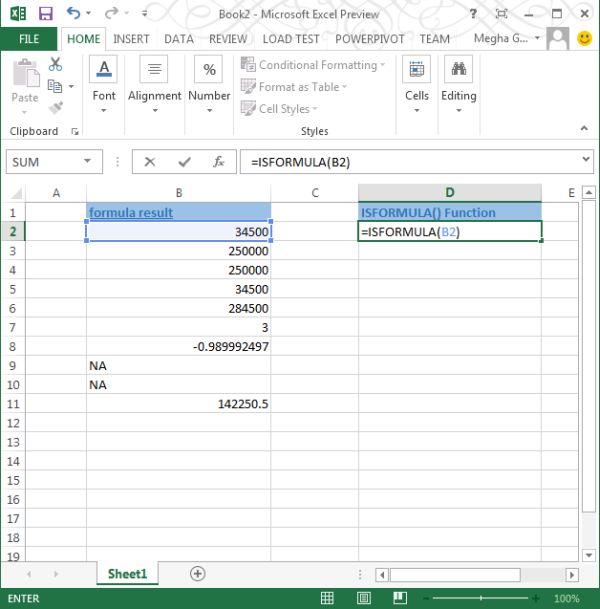Select row 6 header
The height and width of the screenshot is (609, 600).
[13, 308]
